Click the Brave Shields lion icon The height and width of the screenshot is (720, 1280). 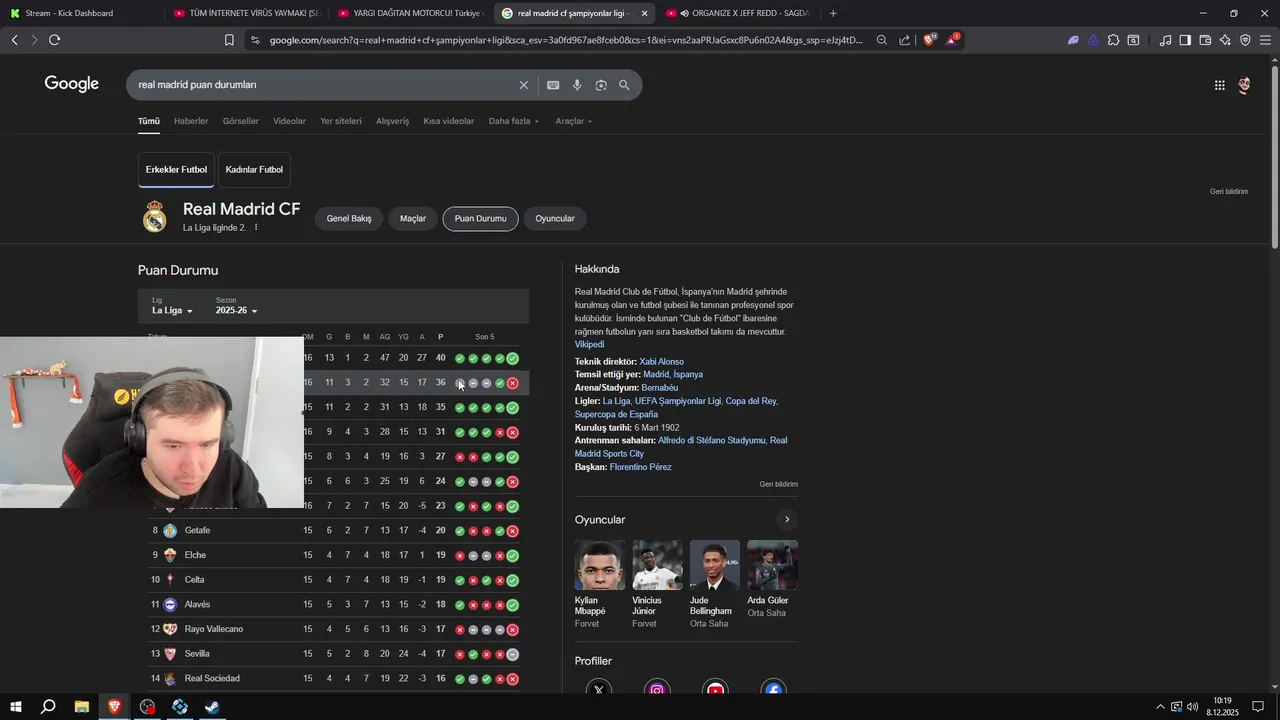(x=929, y=40)
